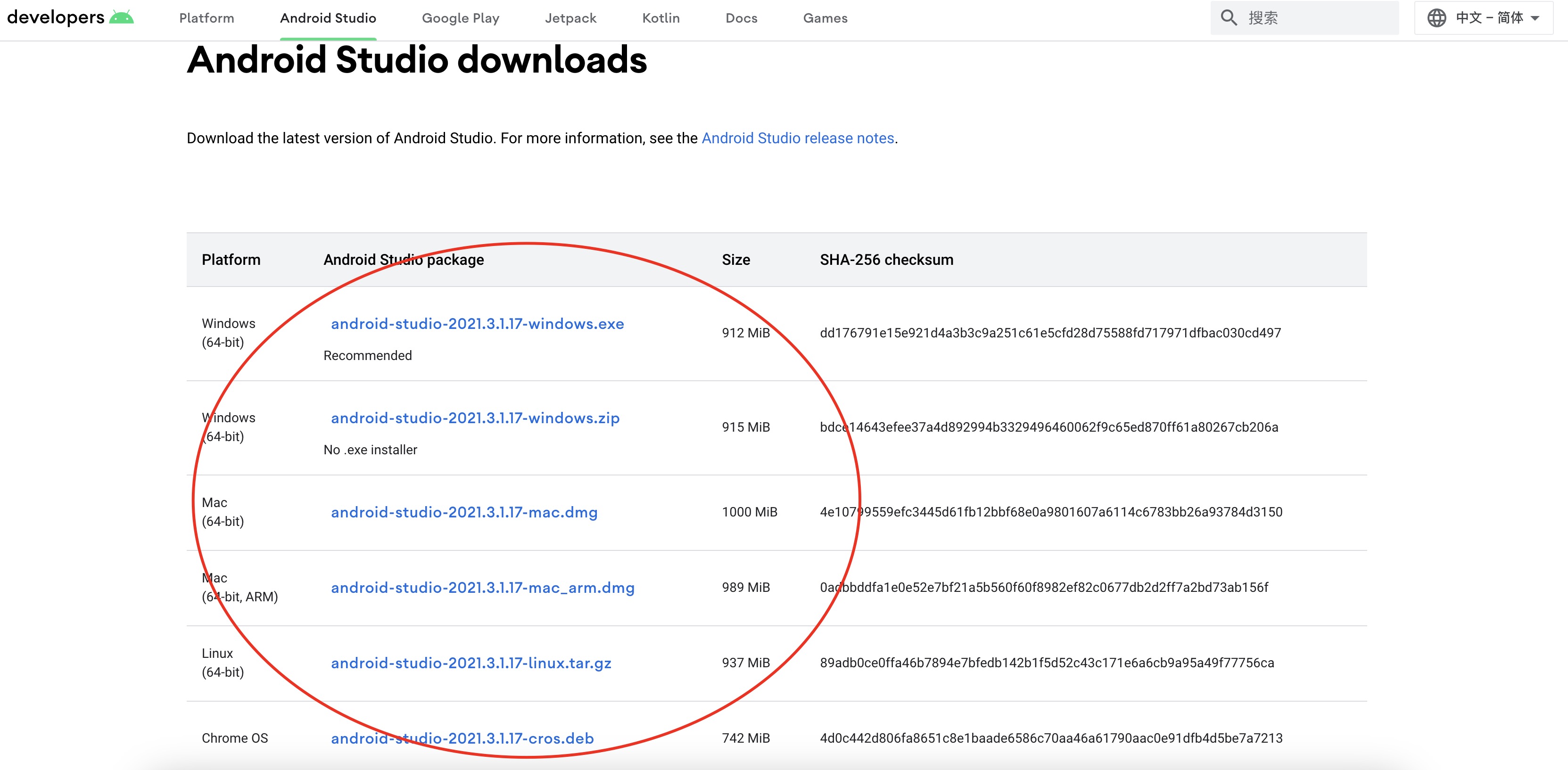1568x770 pixels.
Task: Download android-studio-2021.3.1.17-windows.zip
Action: (475, 418)
